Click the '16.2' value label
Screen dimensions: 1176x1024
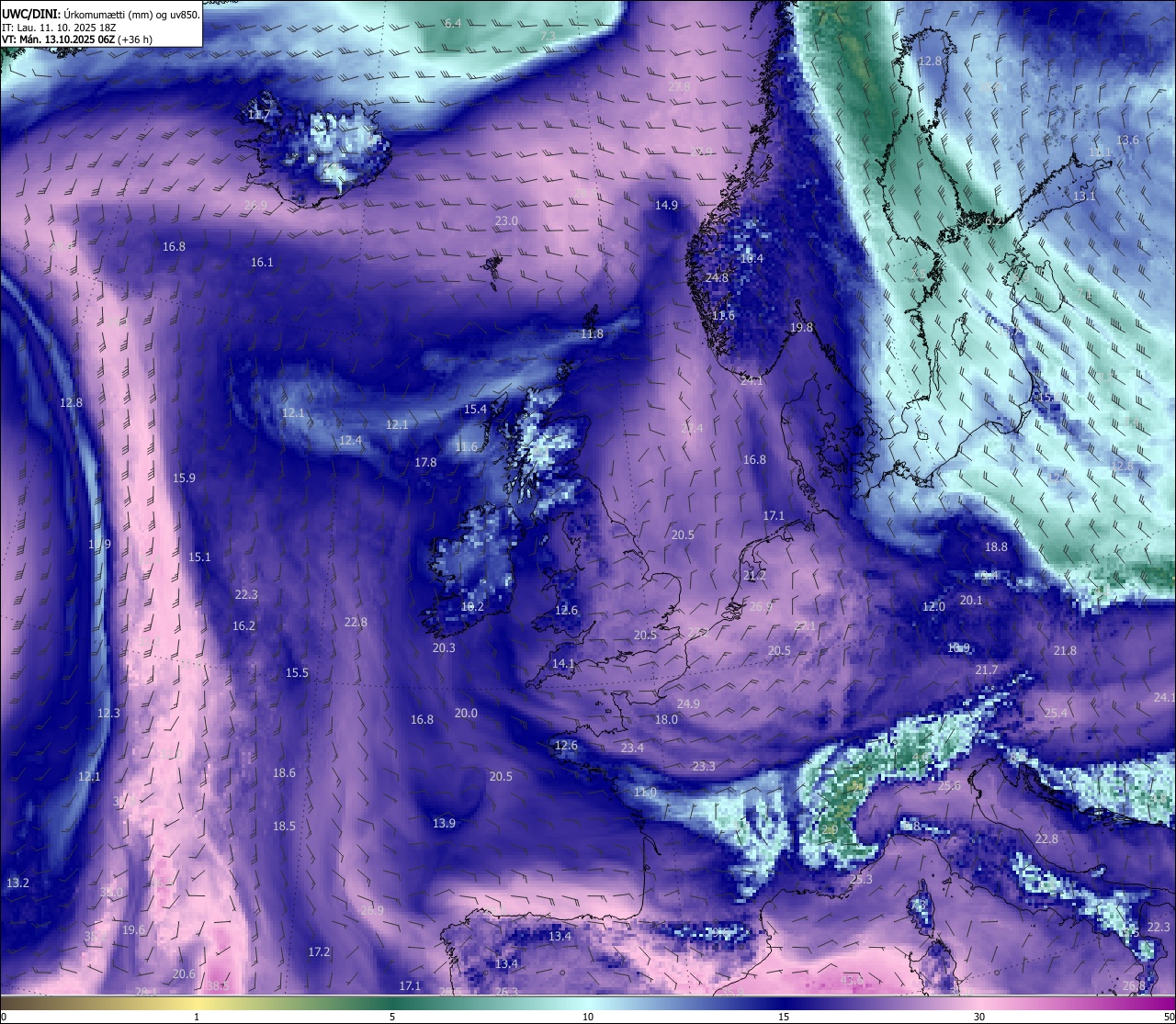tap(243, 625)
